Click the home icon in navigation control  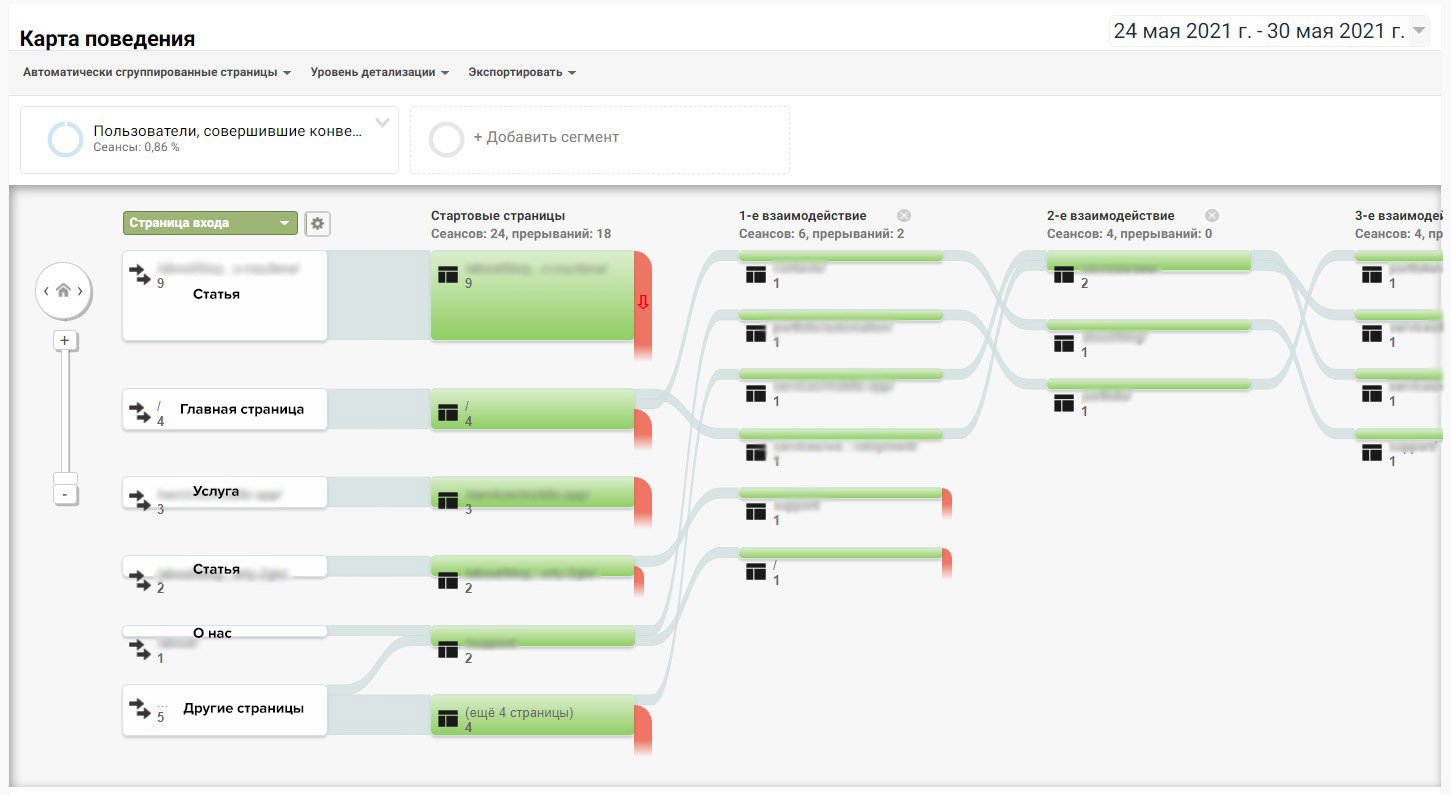pos(63,291)
